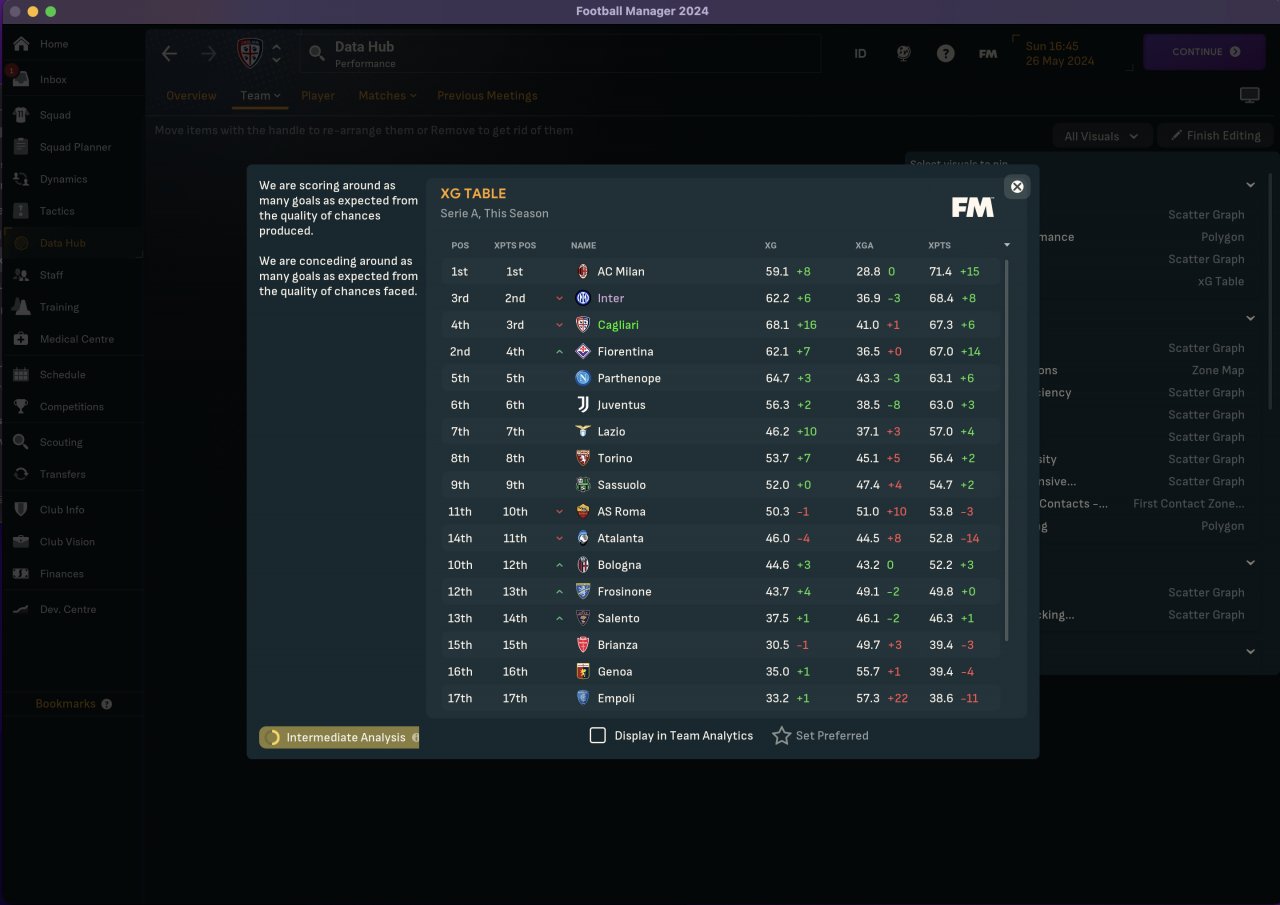Click the Fiorentina row name
This screenshot has width=1280, height=905.
click(625, 352)
